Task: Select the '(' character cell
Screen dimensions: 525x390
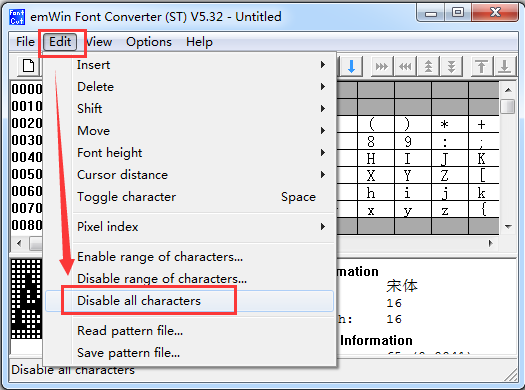Action: 376,124
